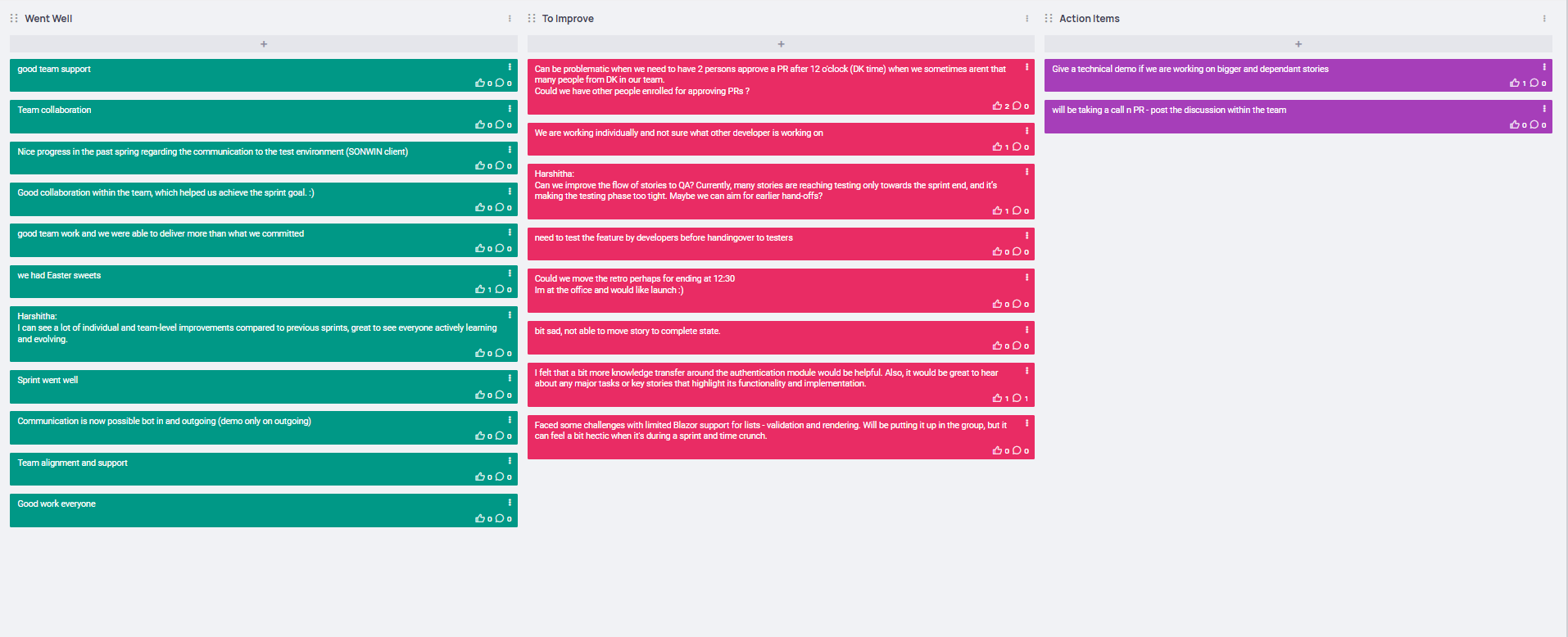
Task: Open Went Well column options menu
Action: pos(510,18)
